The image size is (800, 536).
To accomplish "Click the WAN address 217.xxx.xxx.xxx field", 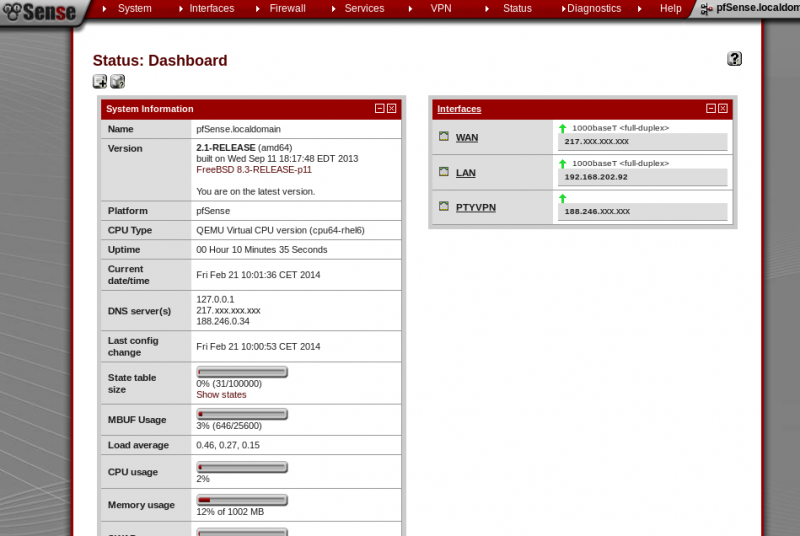I will (x=642, y=142).
